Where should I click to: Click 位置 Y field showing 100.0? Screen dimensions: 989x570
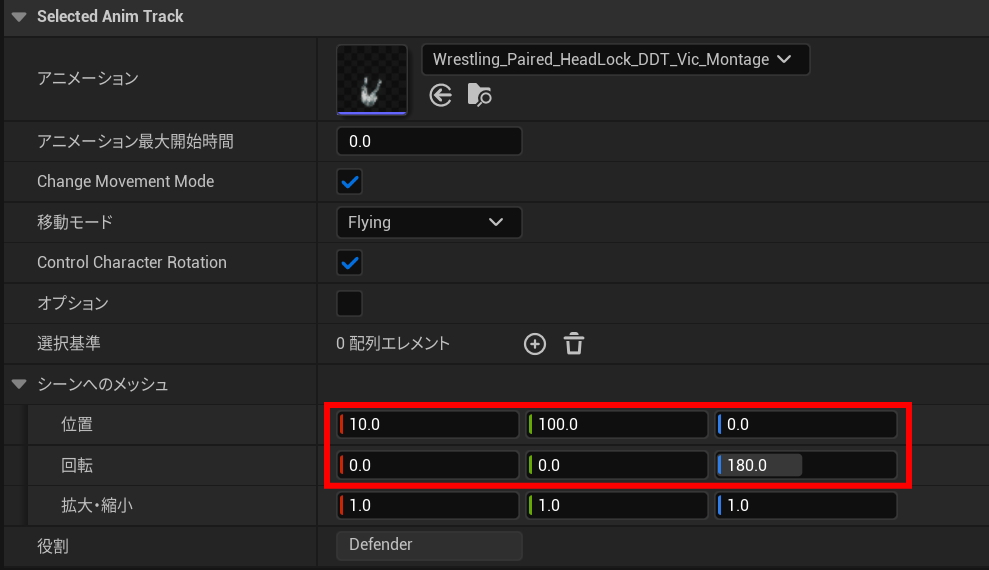click(617, 425)
